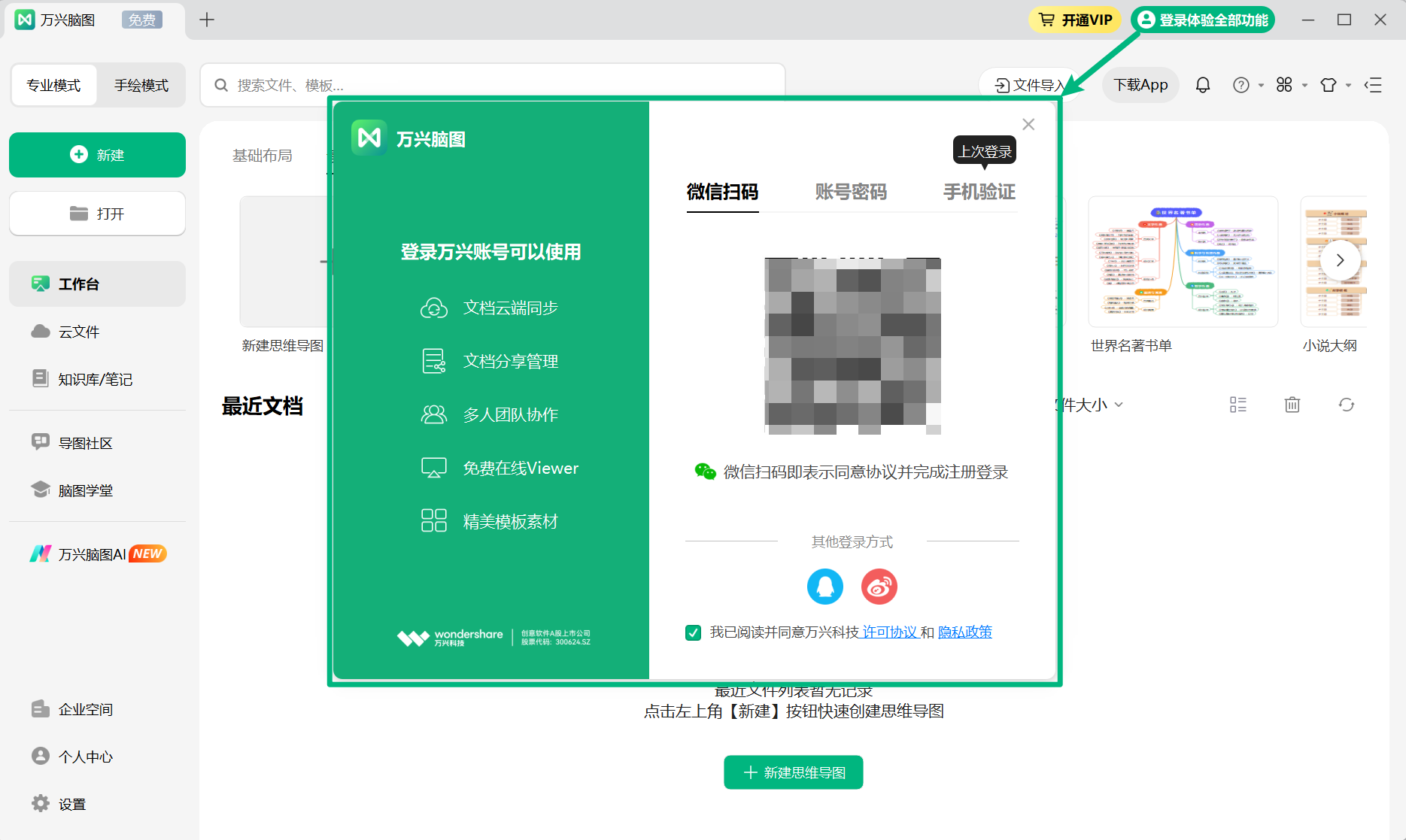Click the 精美模板素材 grid icon
Image resolution: width=1406 pixels, height=840 pixels.
[x=434, y=520]
